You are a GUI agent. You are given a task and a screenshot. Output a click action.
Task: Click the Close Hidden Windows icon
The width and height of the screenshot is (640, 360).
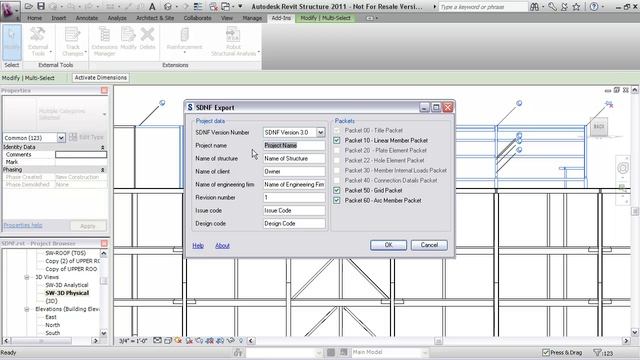click(x=213, y=7)
